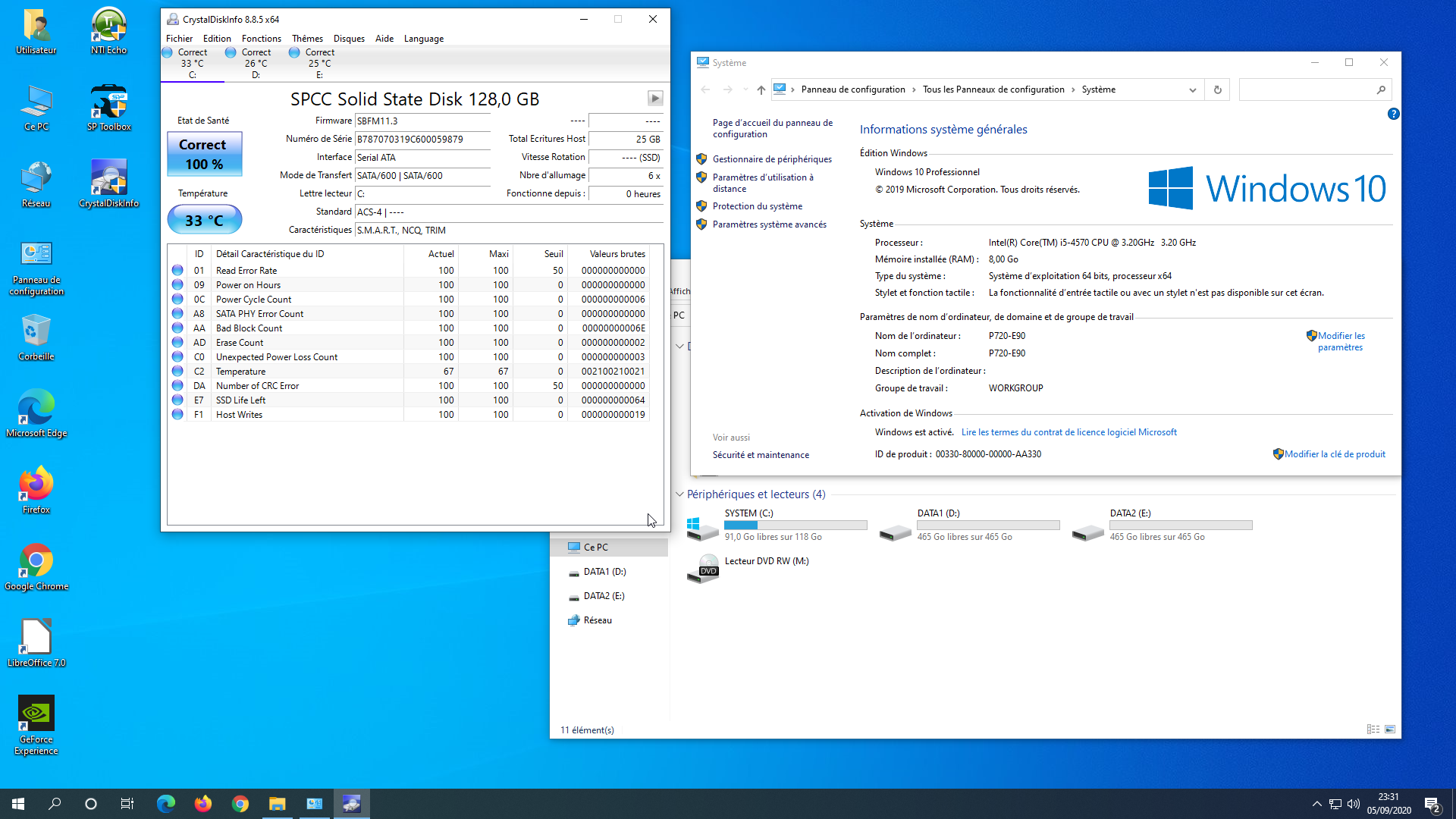Show hidden system tray icons
The image size is (1456, 819).
click(1317, 804)
